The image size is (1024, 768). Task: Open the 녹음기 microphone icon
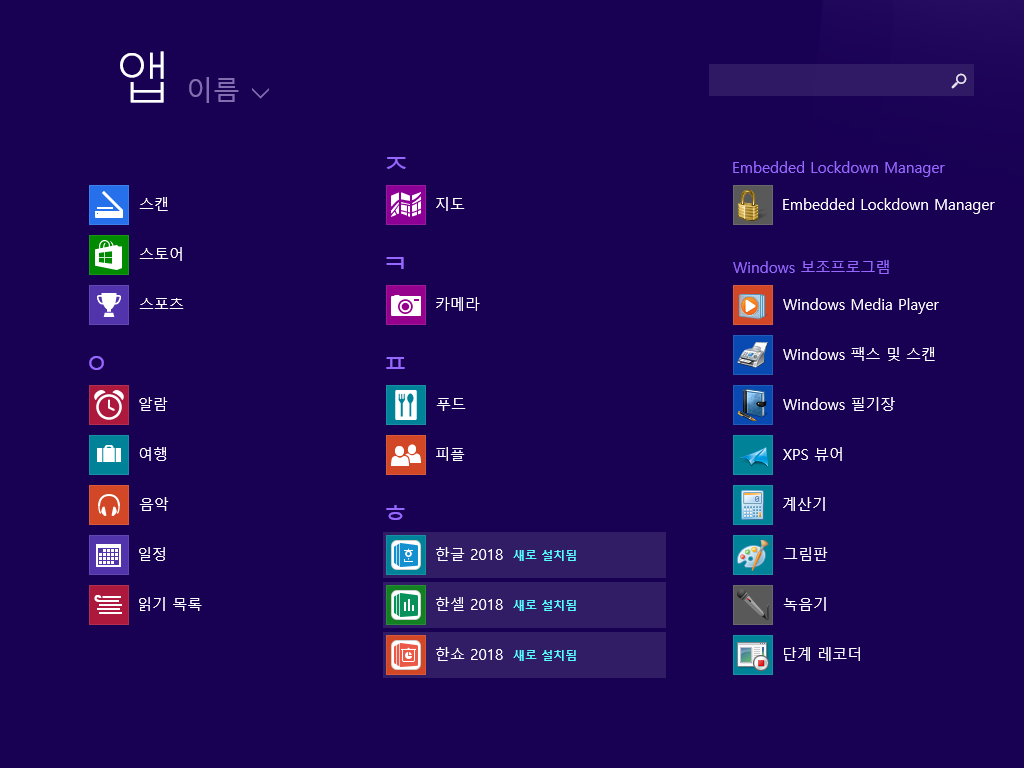click(x=752, y=605)
